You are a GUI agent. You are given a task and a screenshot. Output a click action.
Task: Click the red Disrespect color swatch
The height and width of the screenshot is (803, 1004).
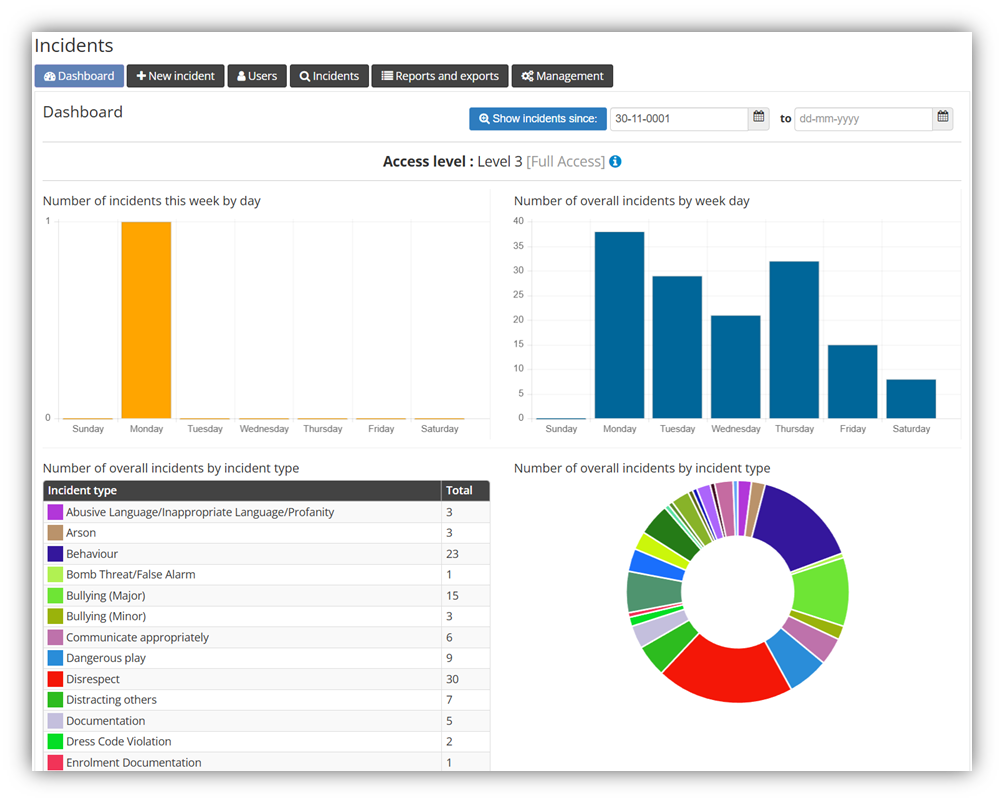[x=55, y=679]
